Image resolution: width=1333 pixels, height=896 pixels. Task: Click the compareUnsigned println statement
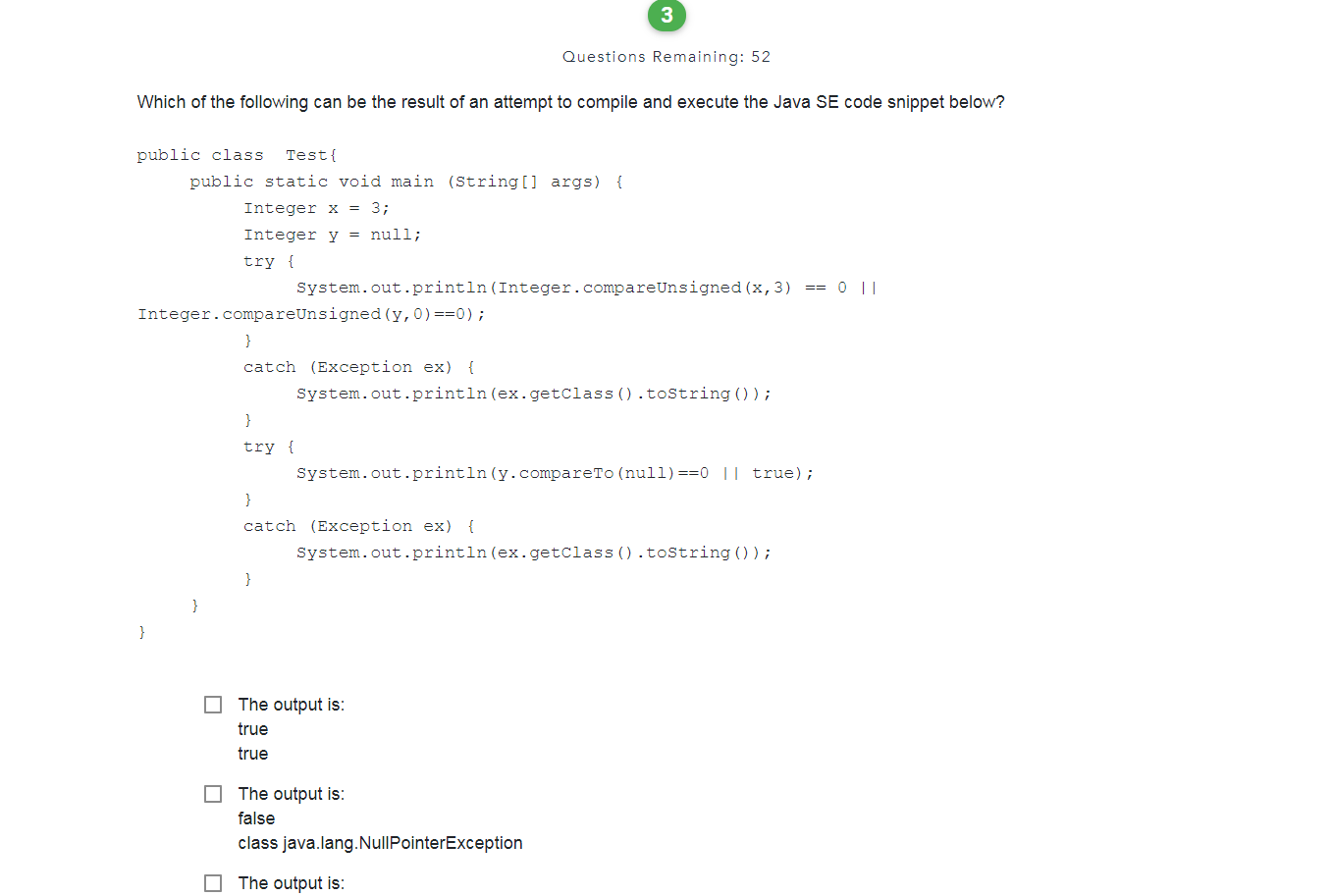click(586, 287)
